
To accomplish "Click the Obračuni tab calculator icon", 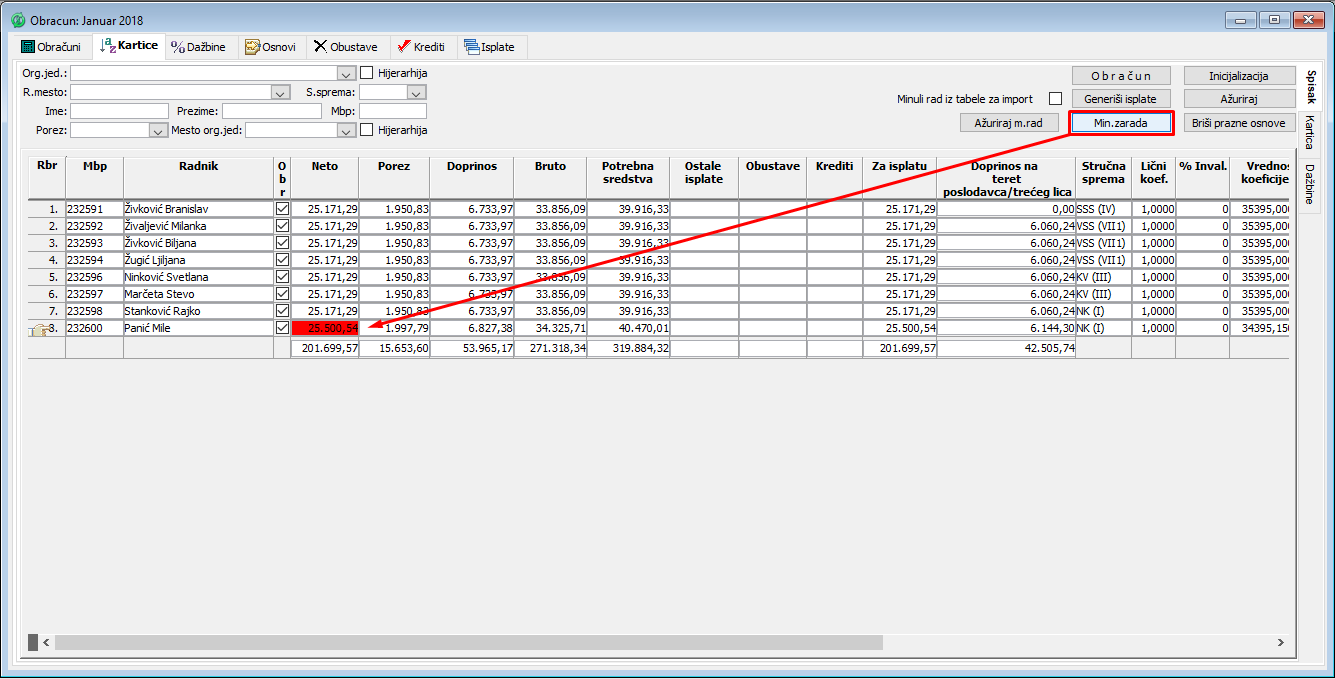I will click(x=28, y=47).
